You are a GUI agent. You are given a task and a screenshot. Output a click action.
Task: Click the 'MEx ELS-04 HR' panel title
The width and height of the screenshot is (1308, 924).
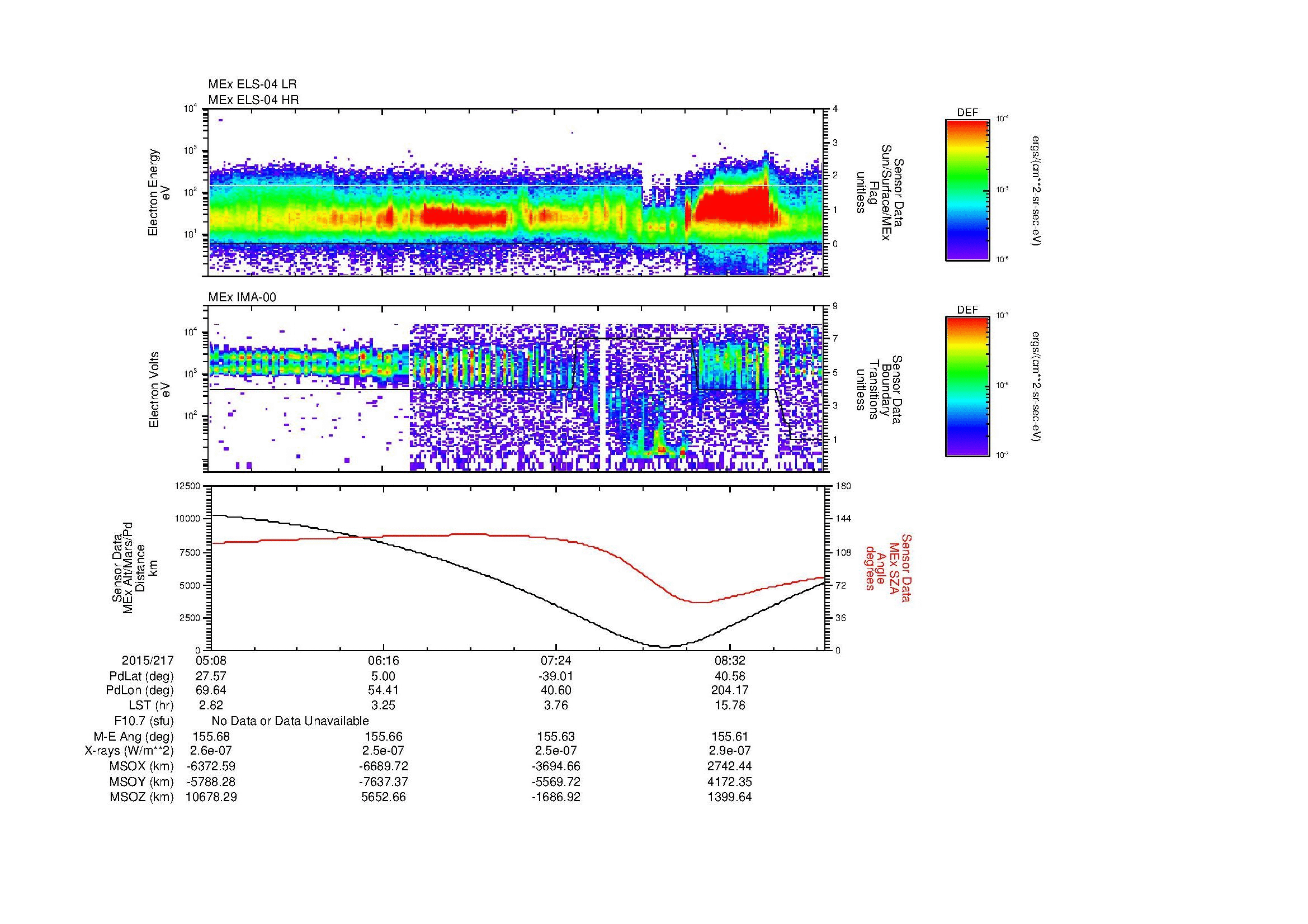click(x=253, y=99)
